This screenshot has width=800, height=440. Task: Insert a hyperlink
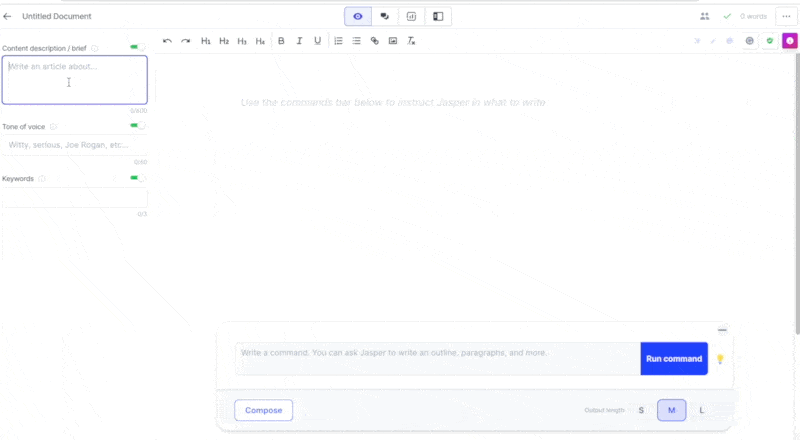point(374,41)
